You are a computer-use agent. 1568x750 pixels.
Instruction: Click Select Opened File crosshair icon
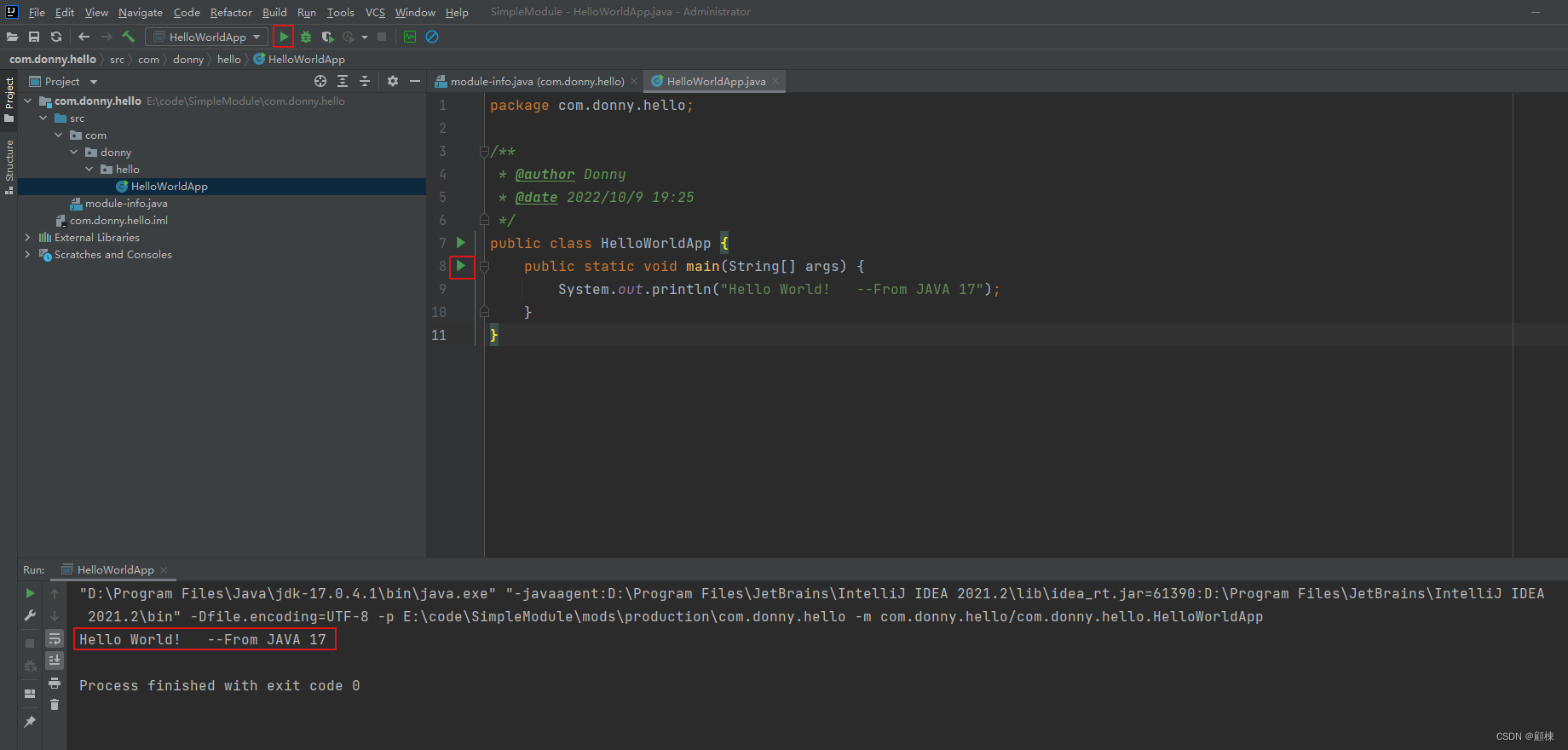pyautogui.click(x=320, y=81)
